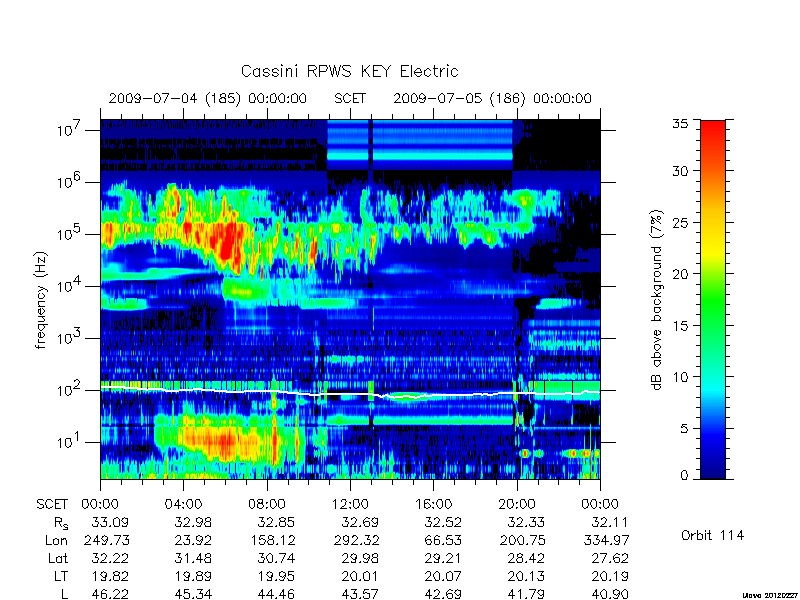Image resolution: width=800 pixels, height=600 pixels.
Task: Click the 10^3 frequency axis tick label
Action: point(67,337)
